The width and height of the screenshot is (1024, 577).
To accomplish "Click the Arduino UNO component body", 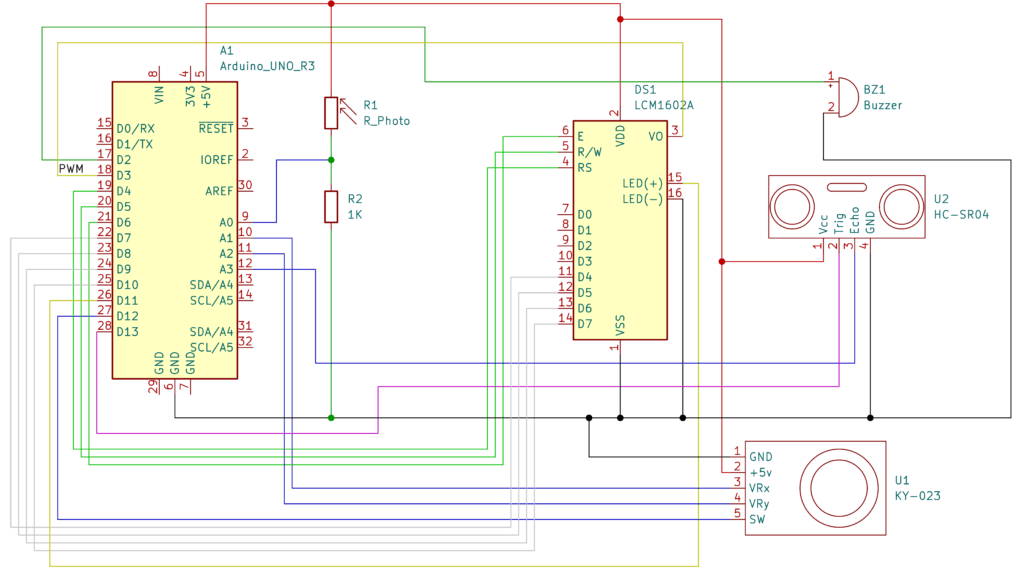I will (x=174, y=230).
